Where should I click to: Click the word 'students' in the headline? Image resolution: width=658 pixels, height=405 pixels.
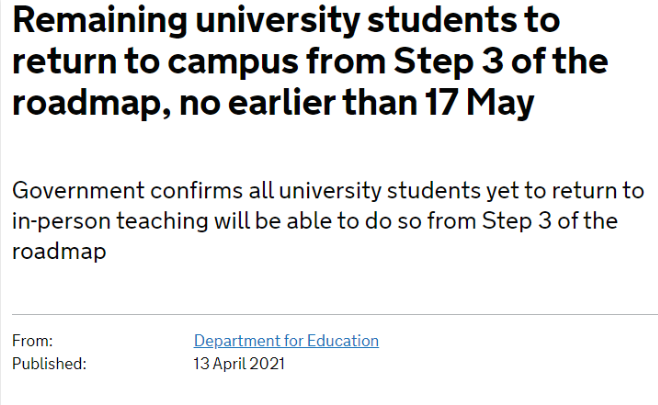439,20
